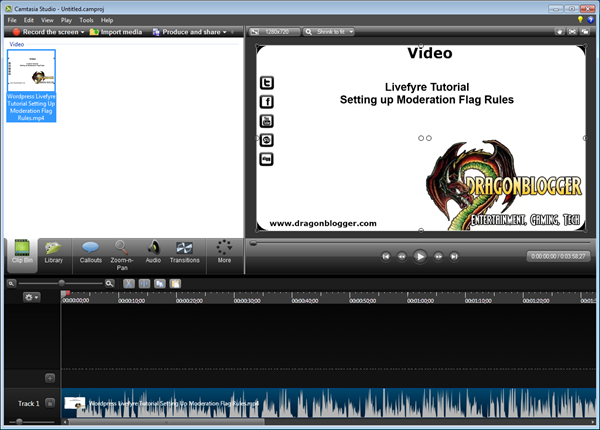The height and width of the screenshot is (430, 600).
Task: Click the timeline playhead marker at 0:00
Action: tap(65, 294)
